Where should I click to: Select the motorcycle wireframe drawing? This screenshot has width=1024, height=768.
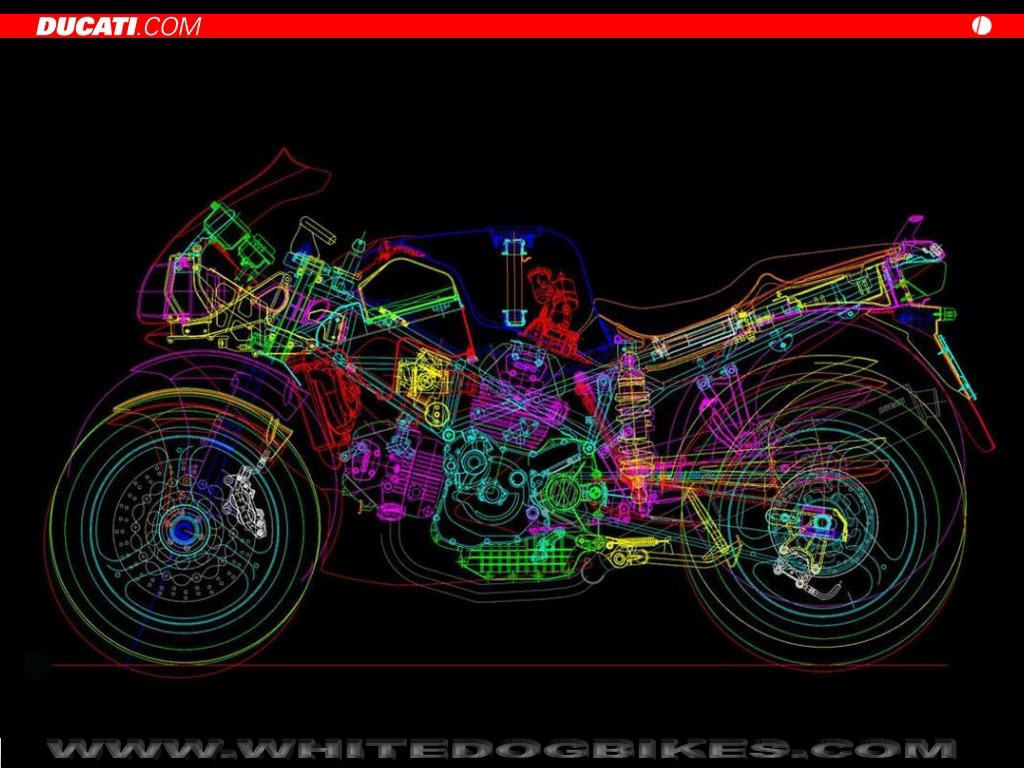(x=521, y=415)
